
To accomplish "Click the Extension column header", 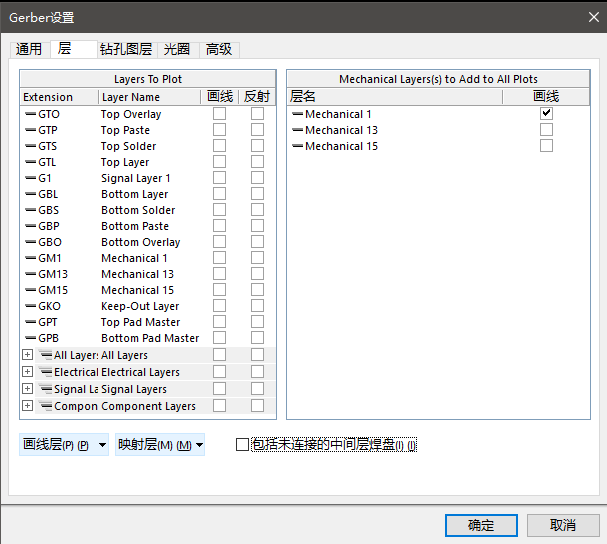I will pos(59,97).
